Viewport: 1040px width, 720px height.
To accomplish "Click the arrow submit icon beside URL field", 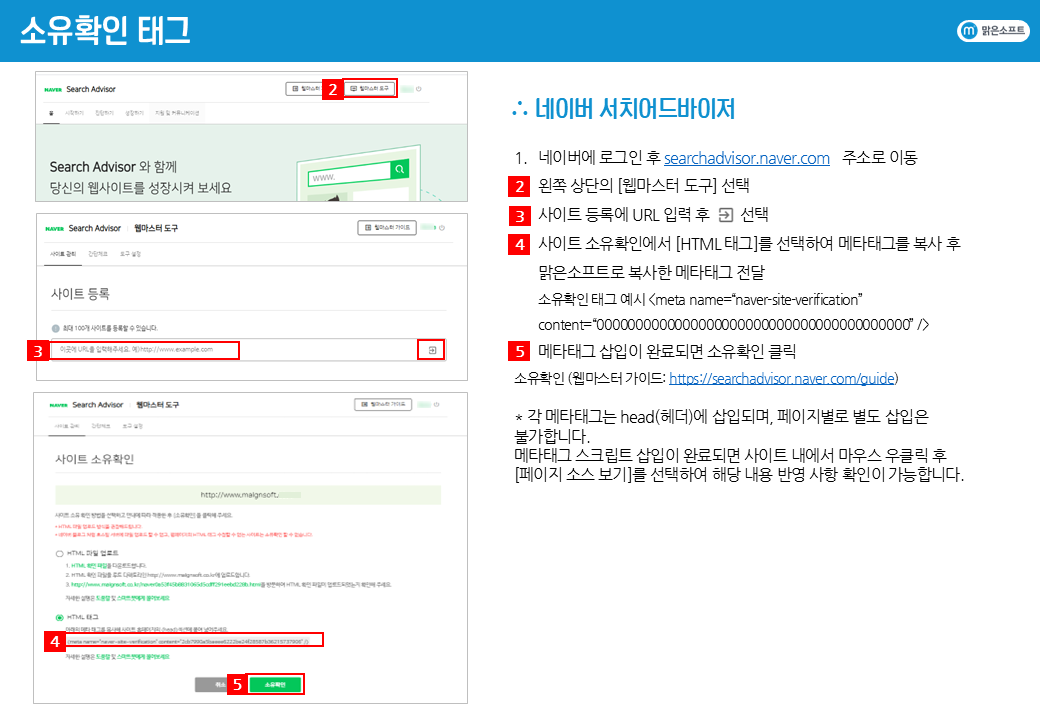I will tap(431, 350).
